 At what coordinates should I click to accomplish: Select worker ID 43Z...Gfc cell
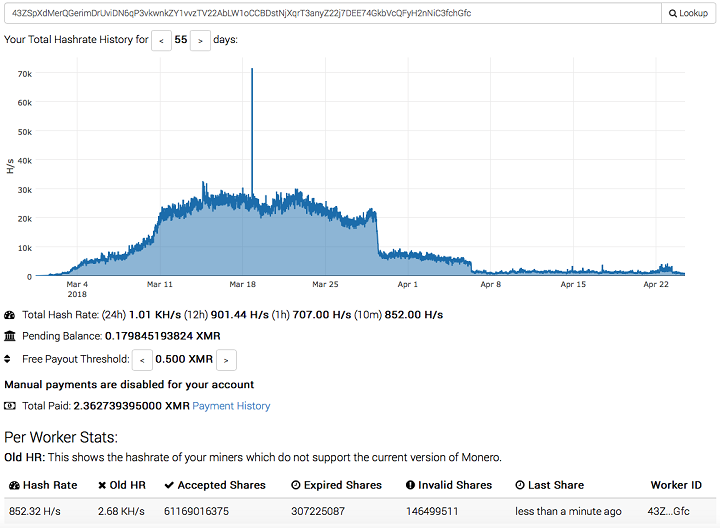[x=669, y=511]
